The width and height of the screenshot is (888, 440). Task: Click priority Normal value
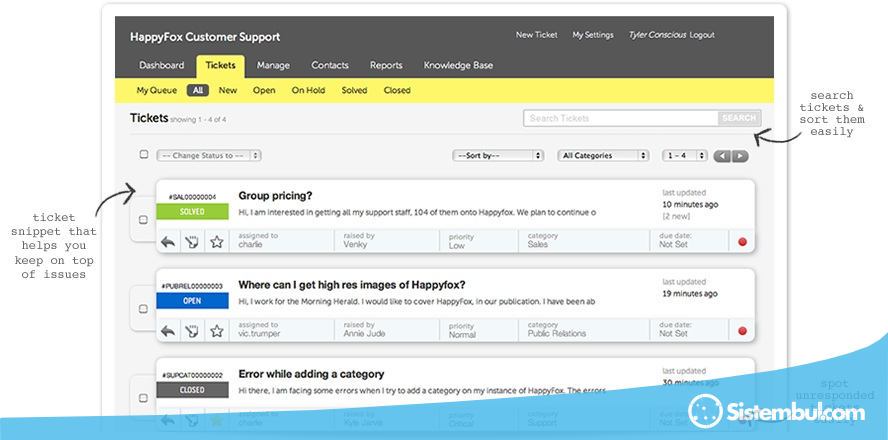click(462, 335)
